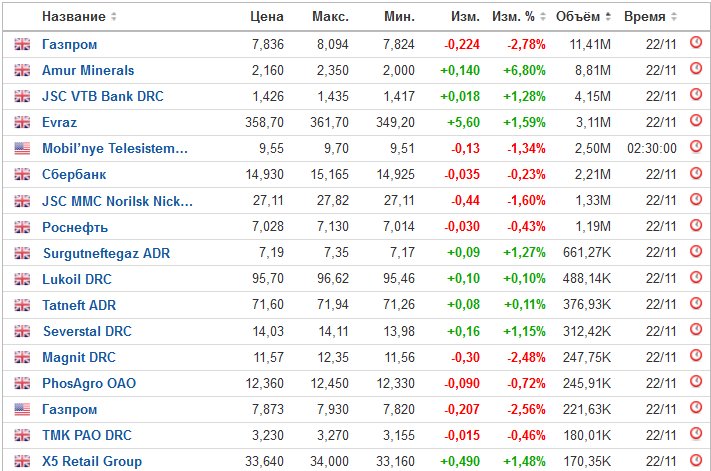Click the Изм. % column header
Image resolution: width=711 pixels, height=471 pixels.
point(513,17)
